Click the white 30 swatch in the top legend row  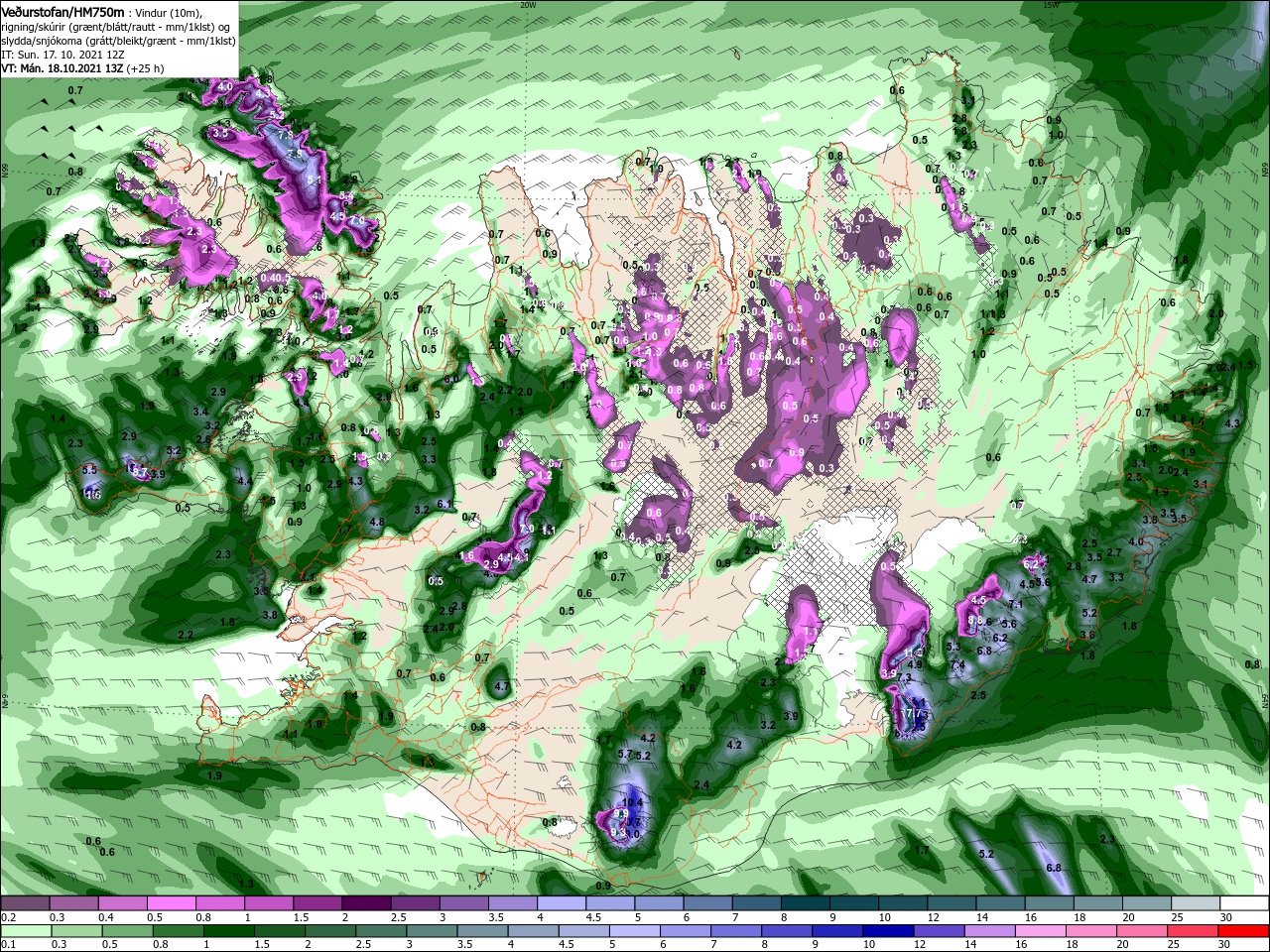(x=1244, y=903)
